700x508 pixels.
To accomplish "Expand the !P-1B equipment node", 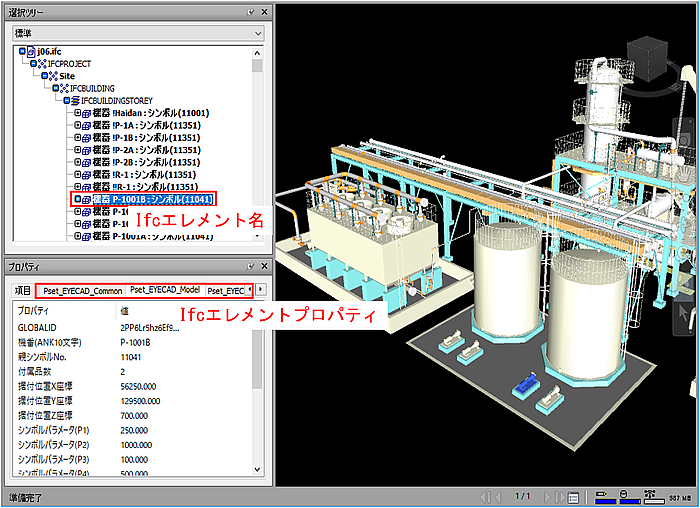I will tap(77, 137).
